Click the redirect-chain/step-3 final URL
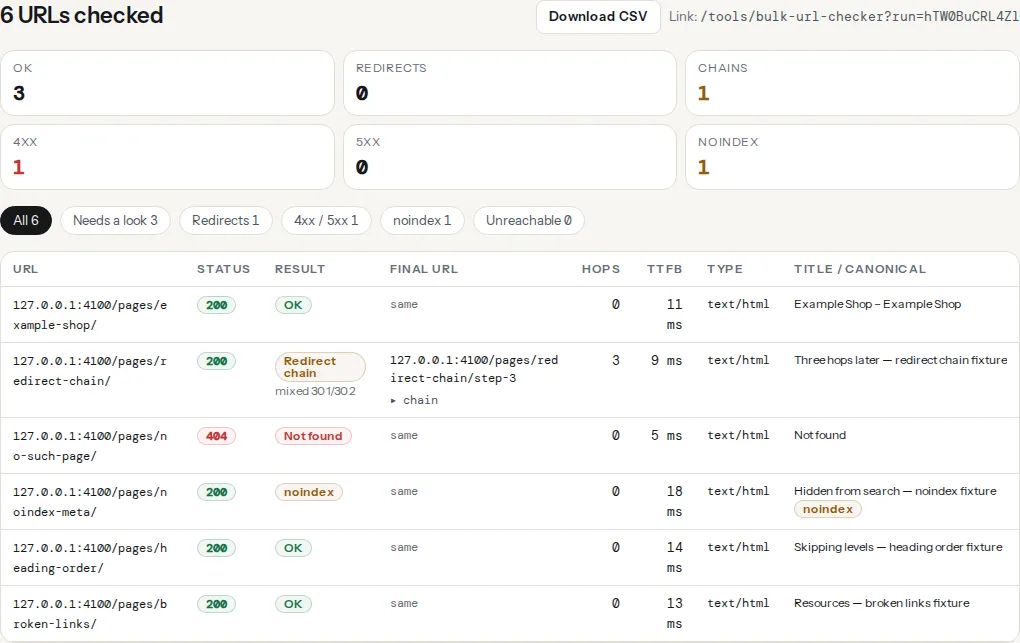 tap(474, 369)
